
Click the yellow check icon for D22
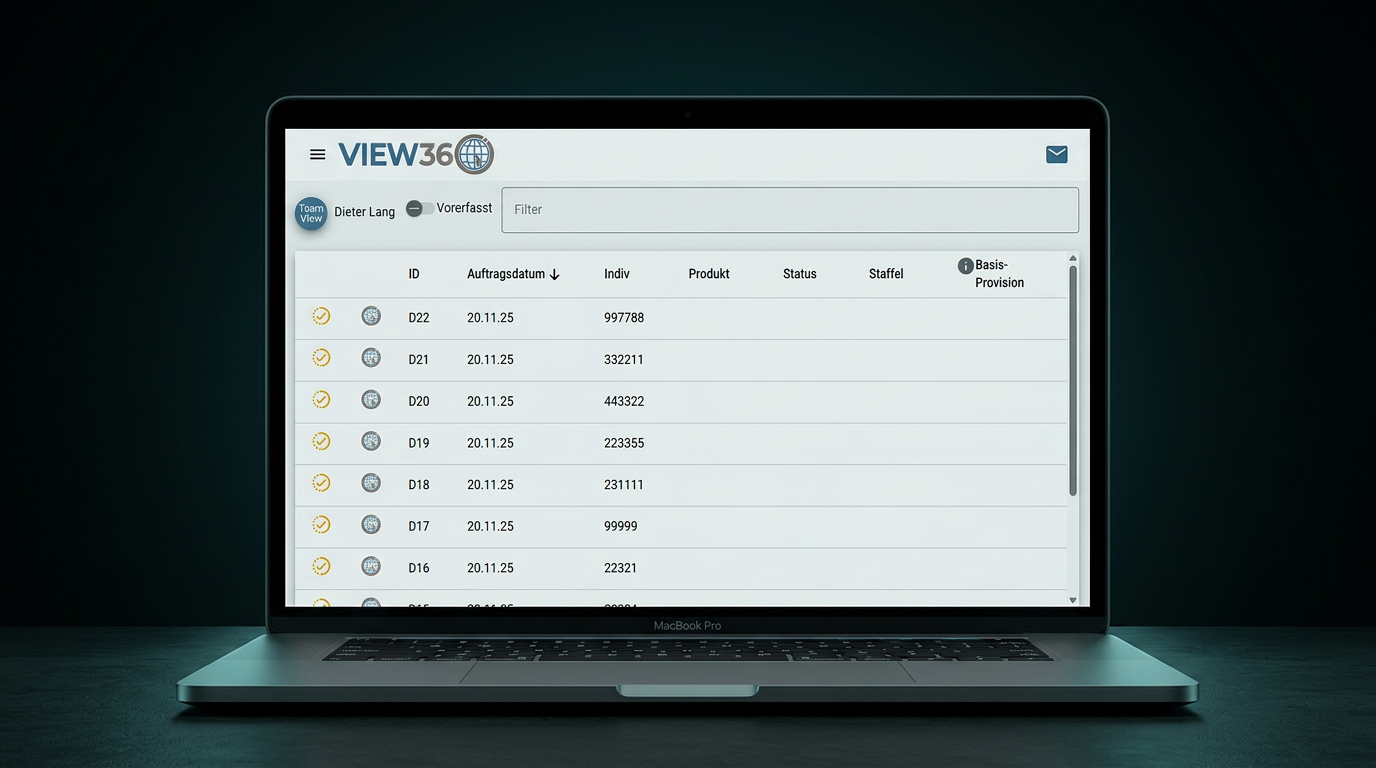[321, 316]
